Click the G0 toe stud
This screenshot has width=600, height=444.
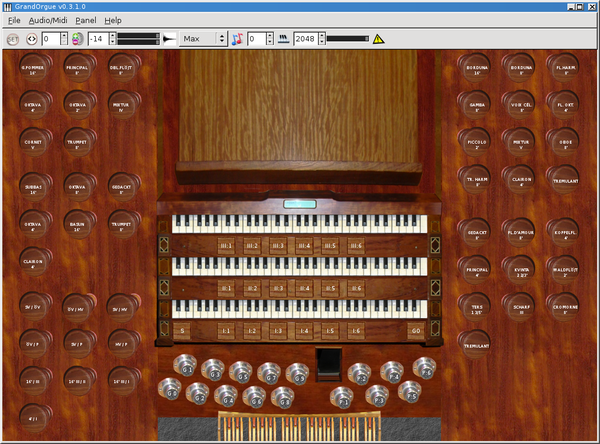click(170, 388)
